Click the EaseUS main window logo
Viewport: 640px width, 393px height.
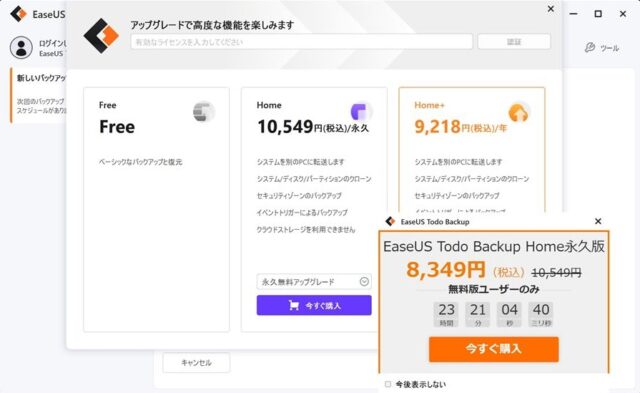pos(18,14)
